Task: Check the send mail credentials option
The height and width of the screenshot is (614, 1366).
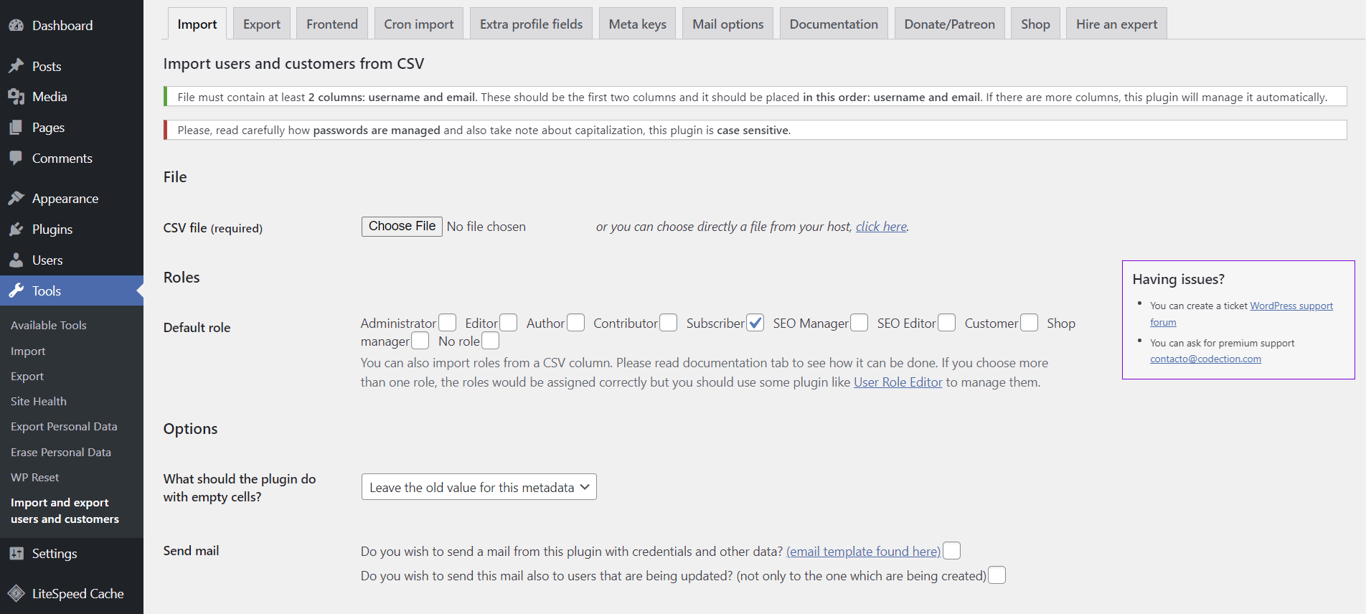Action: (951, 550)
